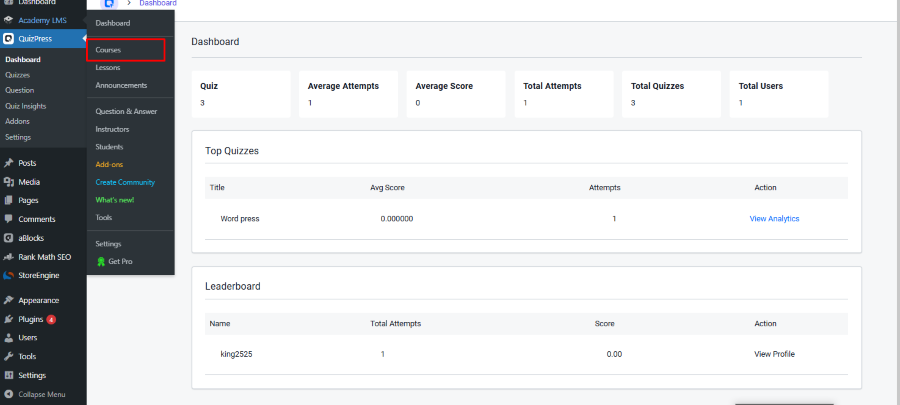Click the StoreEngine icon in sidebar

click(x=9, y=275)
